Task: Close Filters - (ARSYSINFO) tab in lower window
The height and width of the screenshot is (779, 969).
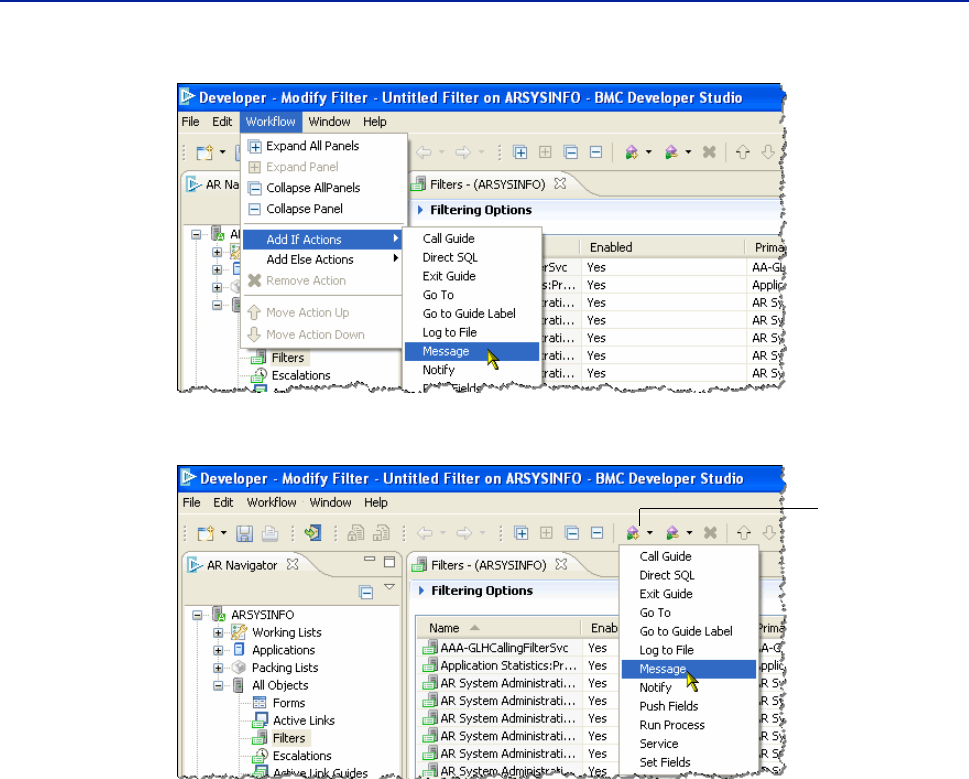Action: (x=561, y=564)
